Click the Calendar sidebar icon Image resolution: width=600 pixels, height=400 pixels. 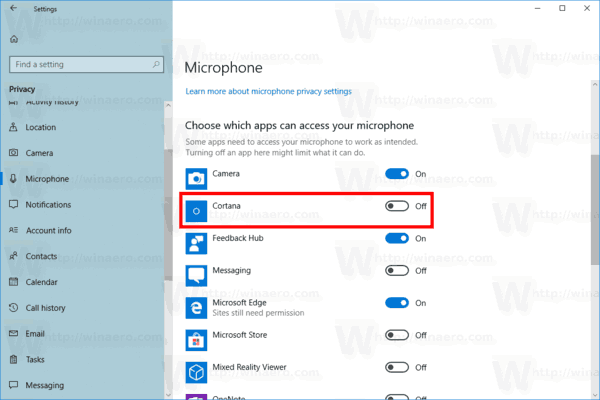(13, 282)
